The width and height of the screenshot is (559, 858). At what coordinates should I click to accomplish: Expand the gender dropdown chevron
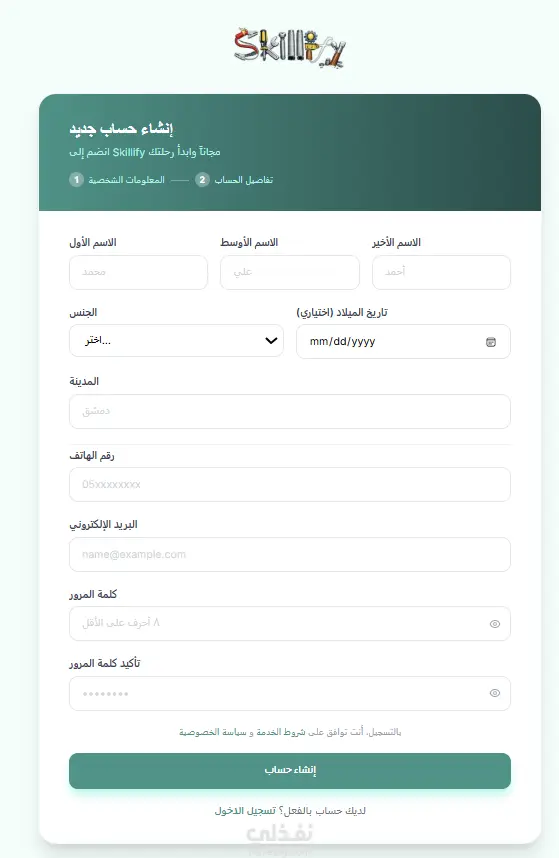point(271,341)
